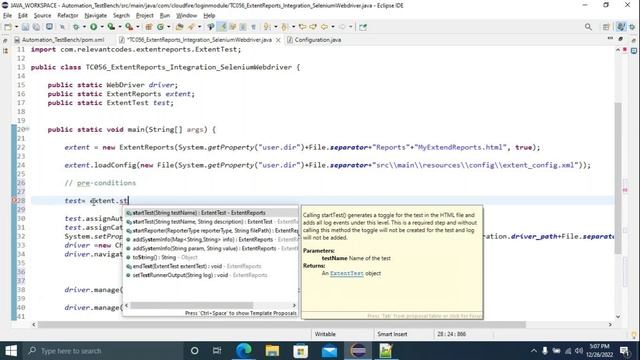Viewport: 640px width, 360px height.
Task: Click the Last Edit Location icon
Action: click(x=302, y=27)
